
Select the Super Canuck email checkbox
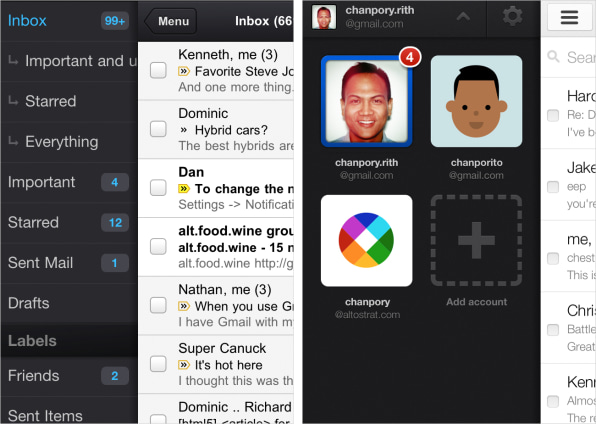point(158,364)
